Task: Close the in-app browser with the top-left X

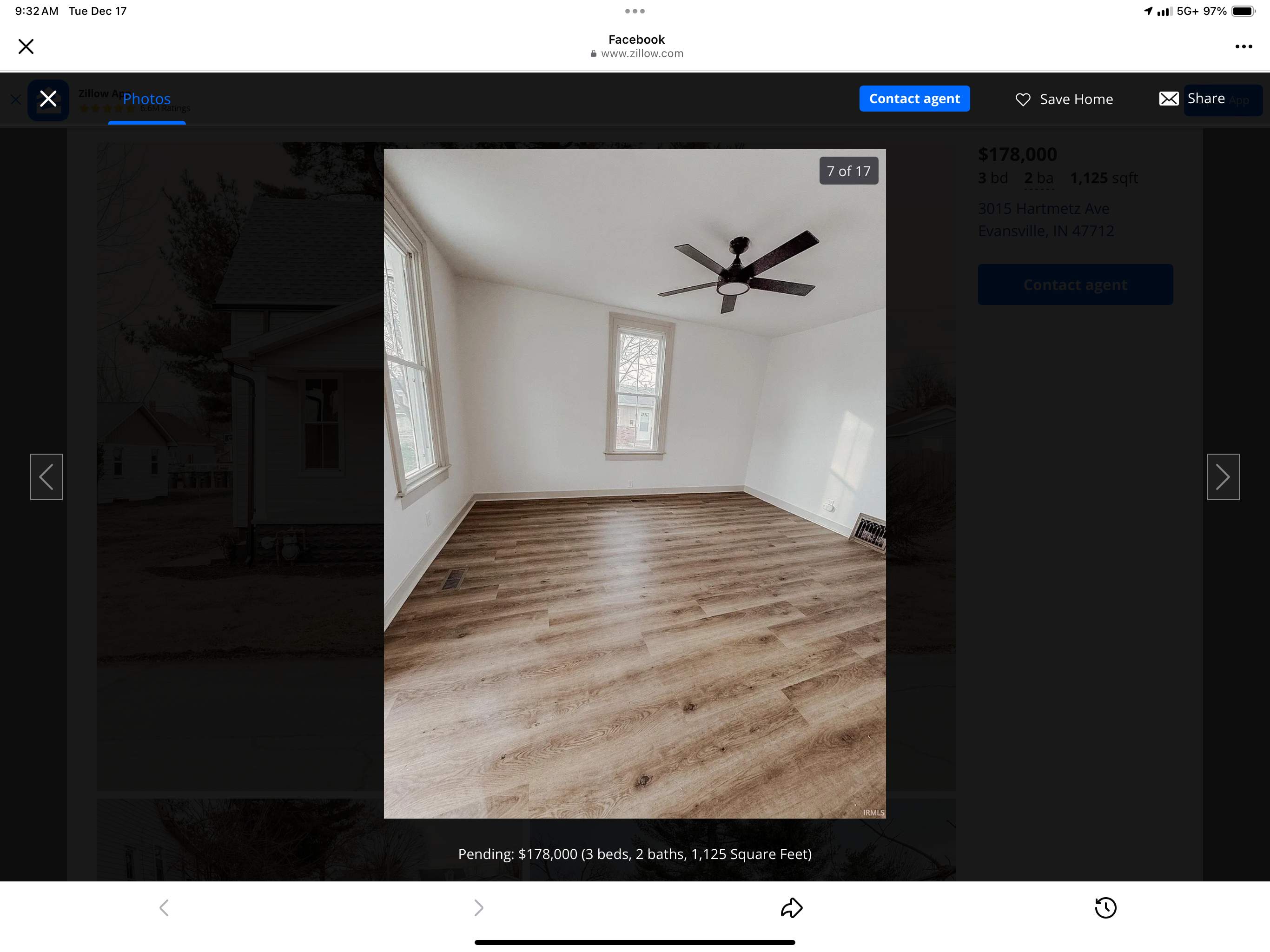Action: click(26, 46)
